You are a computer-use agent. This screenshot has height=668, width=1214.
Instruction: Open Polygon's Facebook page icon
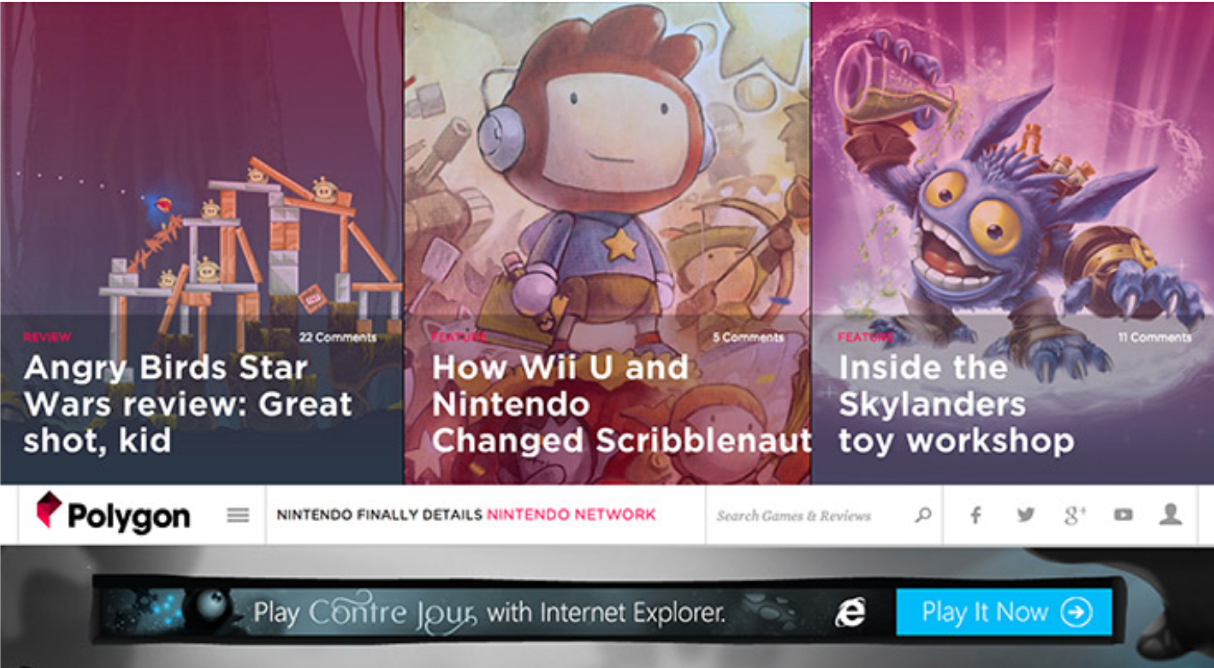976,515
